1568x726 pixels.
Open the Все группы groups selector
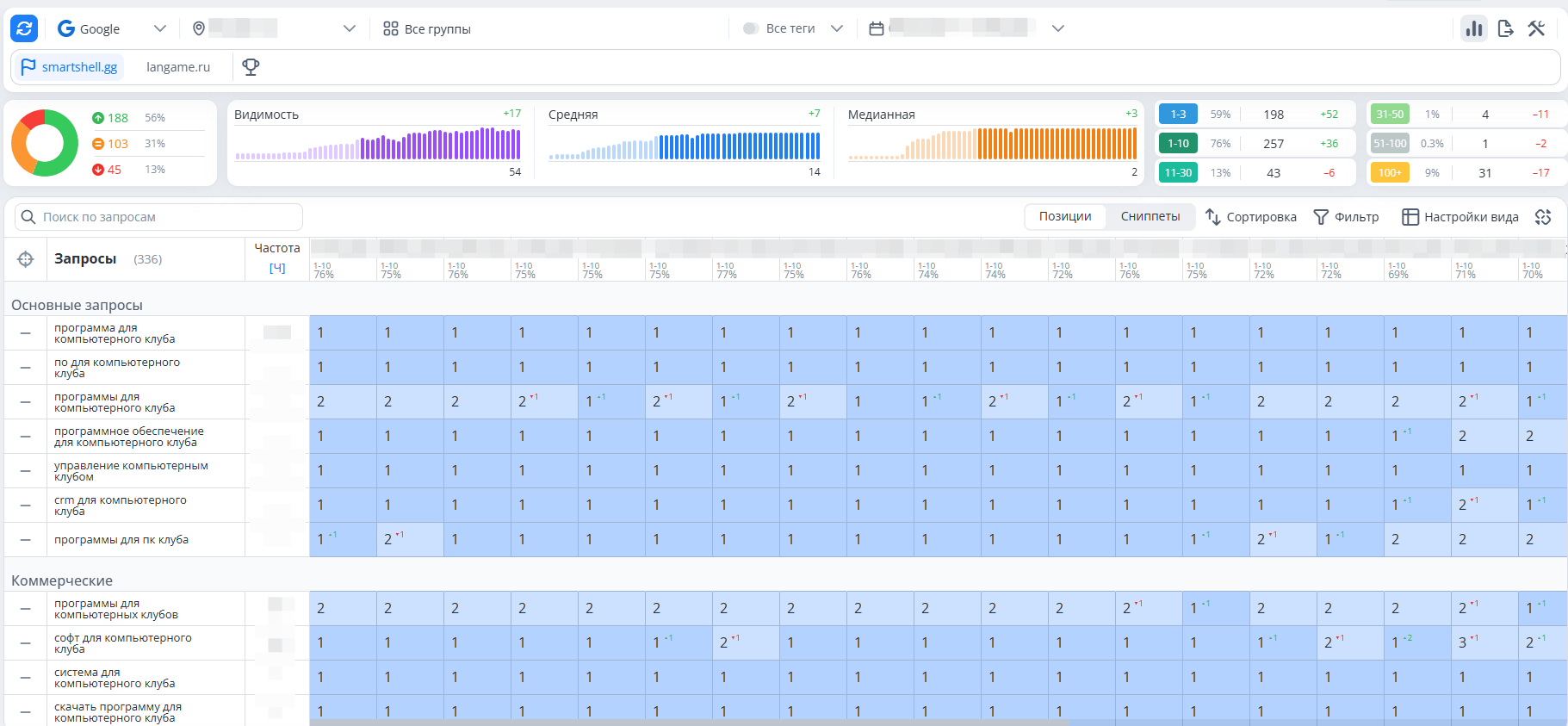click(x=427, y=28)
